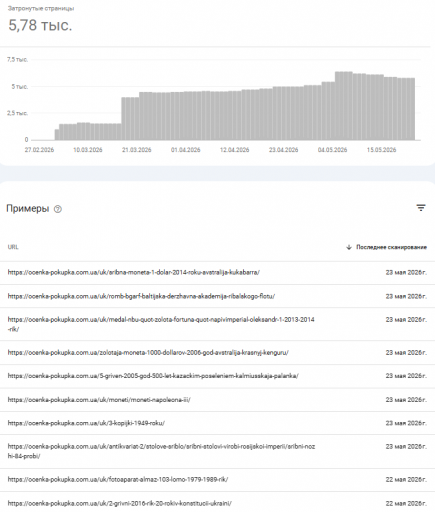
Task: Open the kukabarra silver coin URL row
Action: [x=217, y=273]
